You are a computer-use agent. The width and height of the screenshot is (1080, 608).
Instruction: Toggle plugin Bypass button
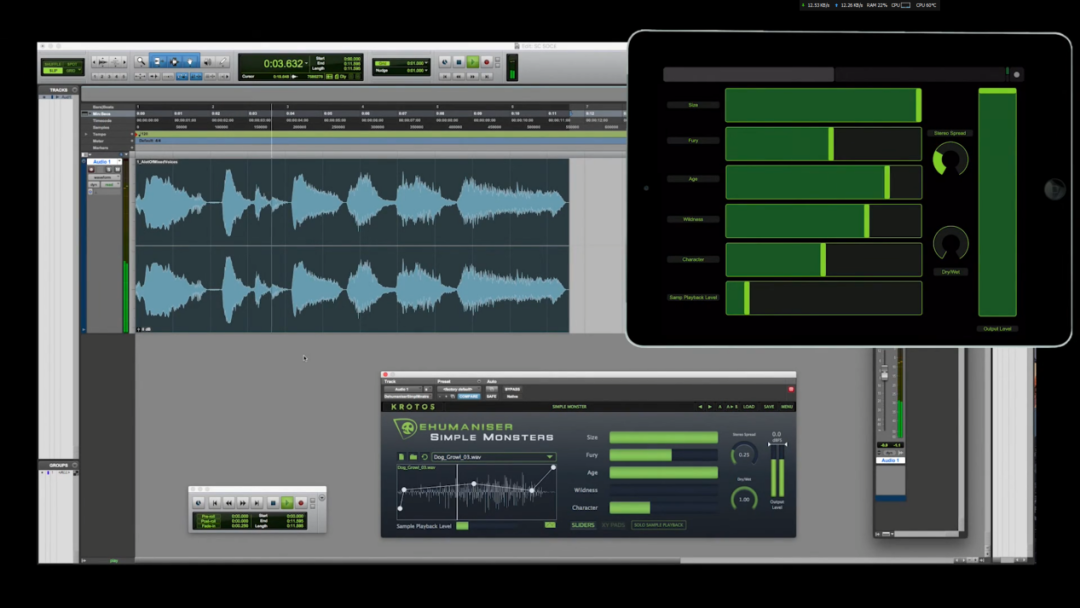tap(512, 389)
